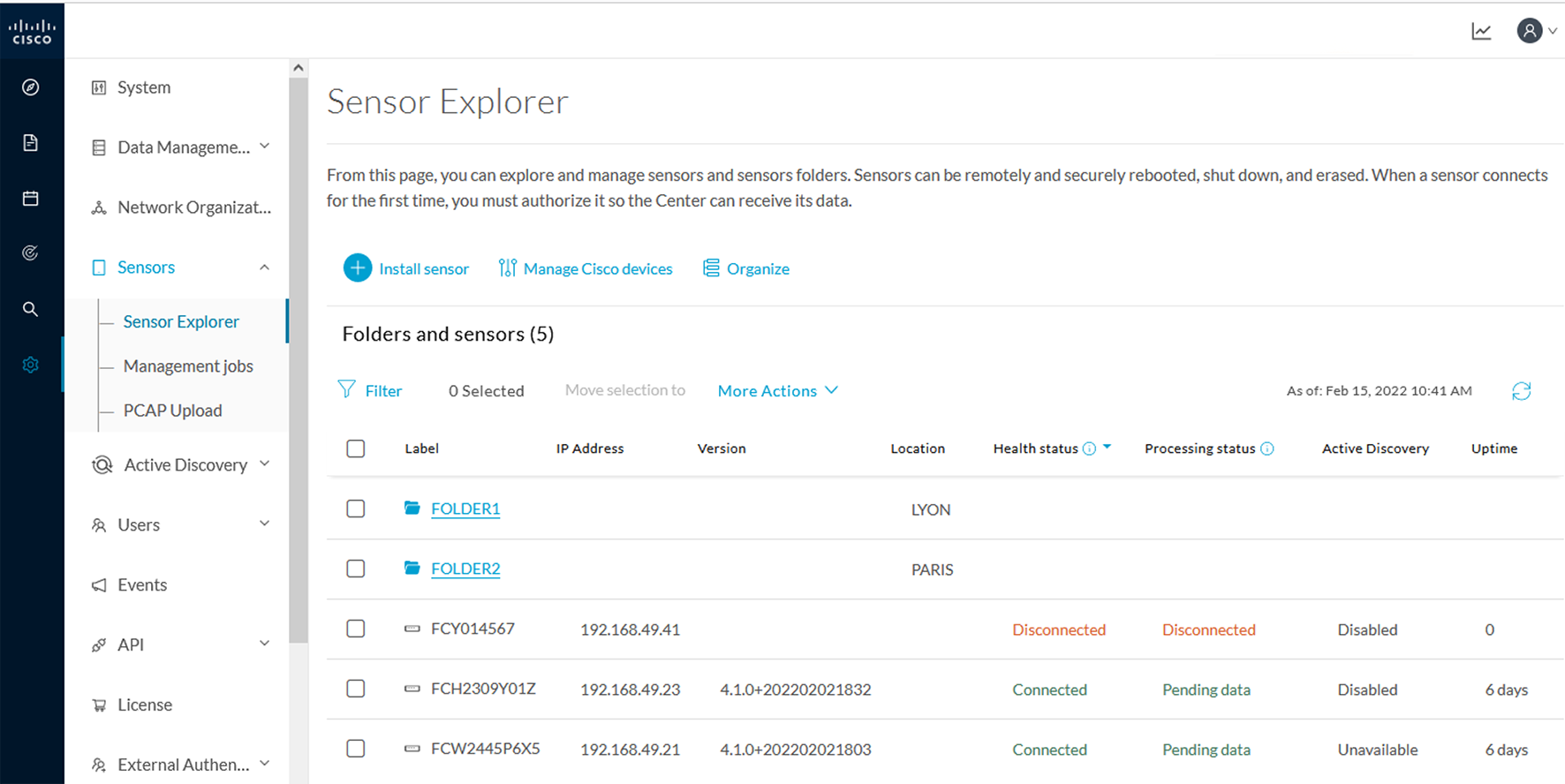The image size is (1565, 784).
Task: Click the FOLDER2 folder icon
Action: (412, 568)
